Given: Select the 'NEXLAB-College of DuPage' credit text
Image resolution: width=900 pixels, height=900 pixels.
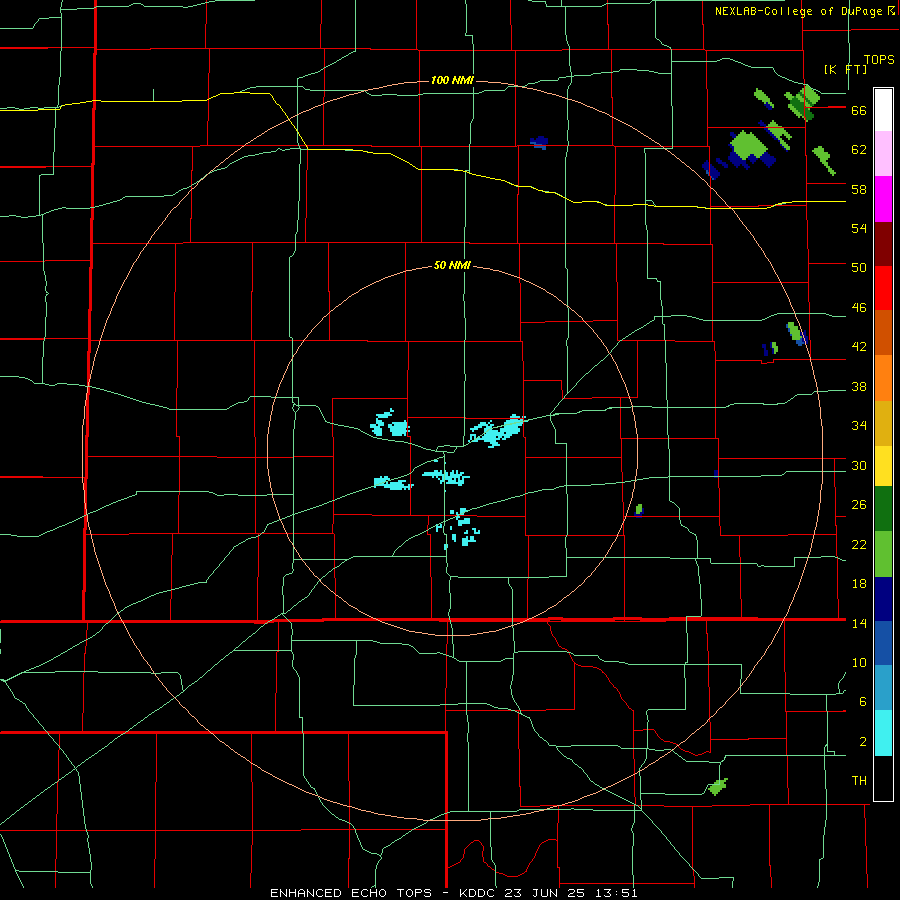Looking at the screenshot, I should pyautogui.click(x=798, y=11).
